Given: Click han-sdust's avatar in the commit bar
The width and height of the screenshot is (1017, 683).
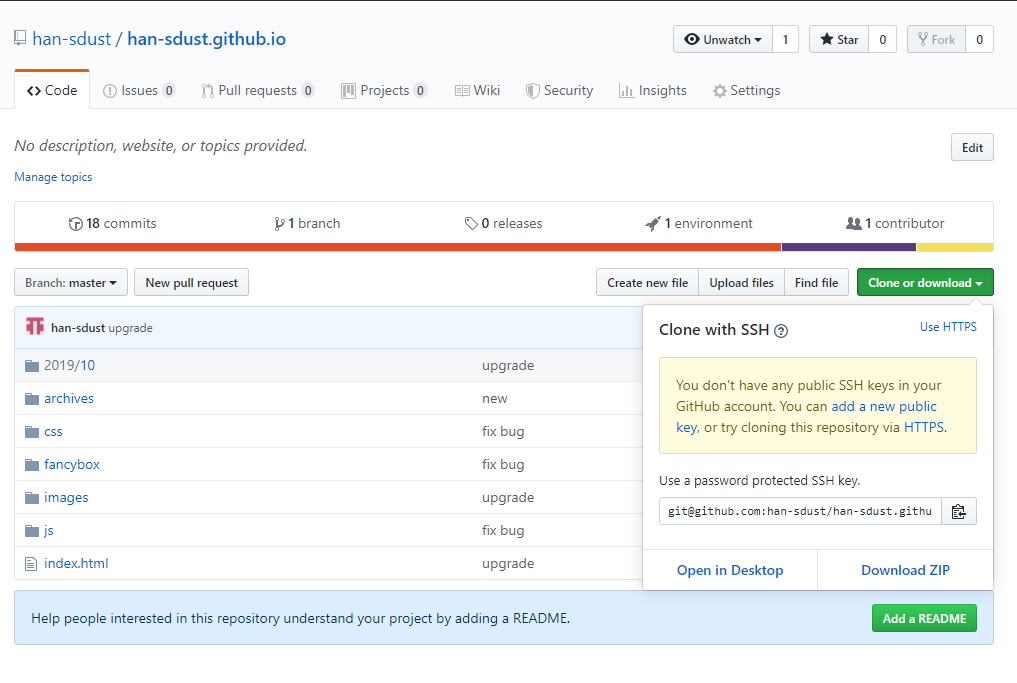Looking at the screenshot, I should [x=36, y=326].
